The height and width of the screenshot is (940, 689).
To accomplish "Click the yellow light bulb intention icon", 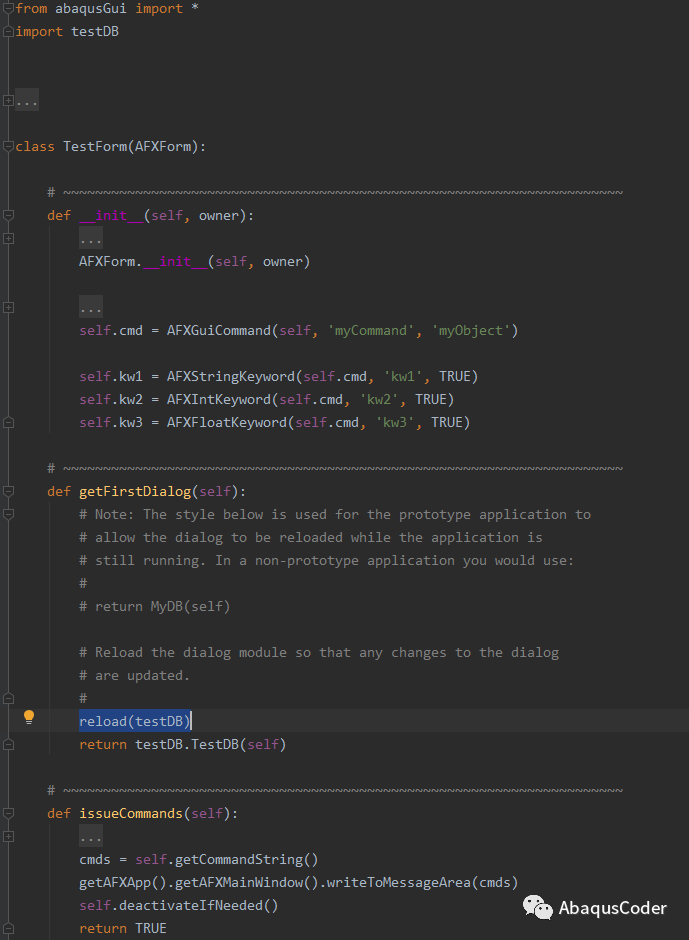I will [x=29, y=717].
